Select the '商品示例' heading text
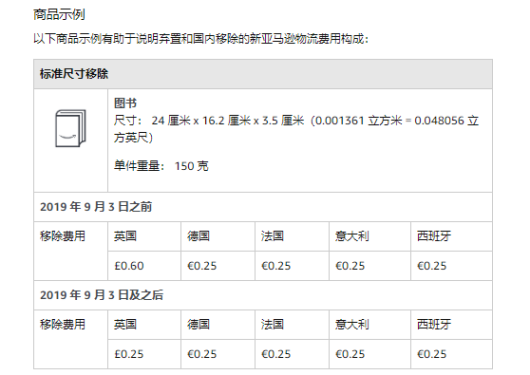530x375 pixels. (59, 15)
